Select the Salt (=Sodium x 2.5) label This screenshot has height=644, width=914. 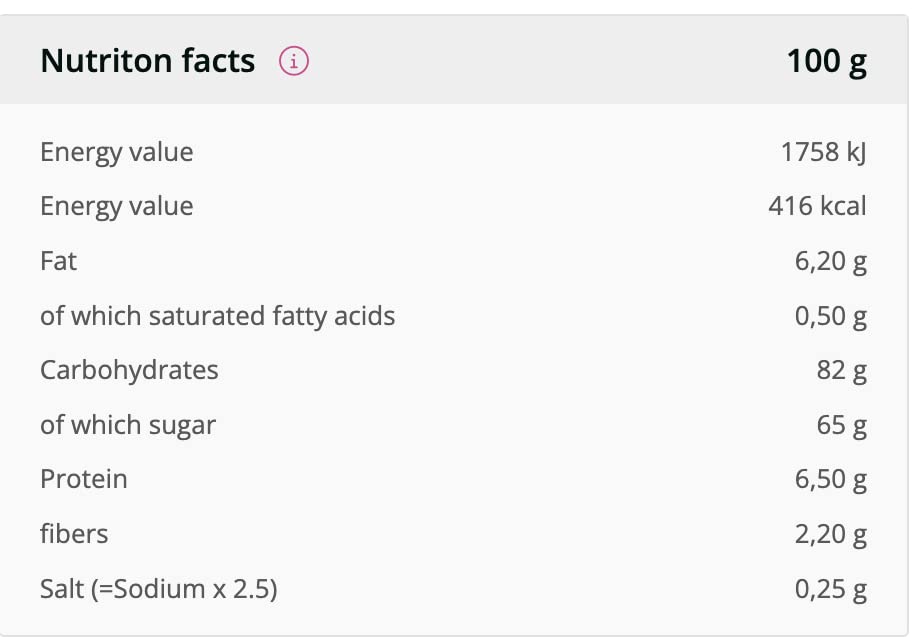tap(158, 589)
